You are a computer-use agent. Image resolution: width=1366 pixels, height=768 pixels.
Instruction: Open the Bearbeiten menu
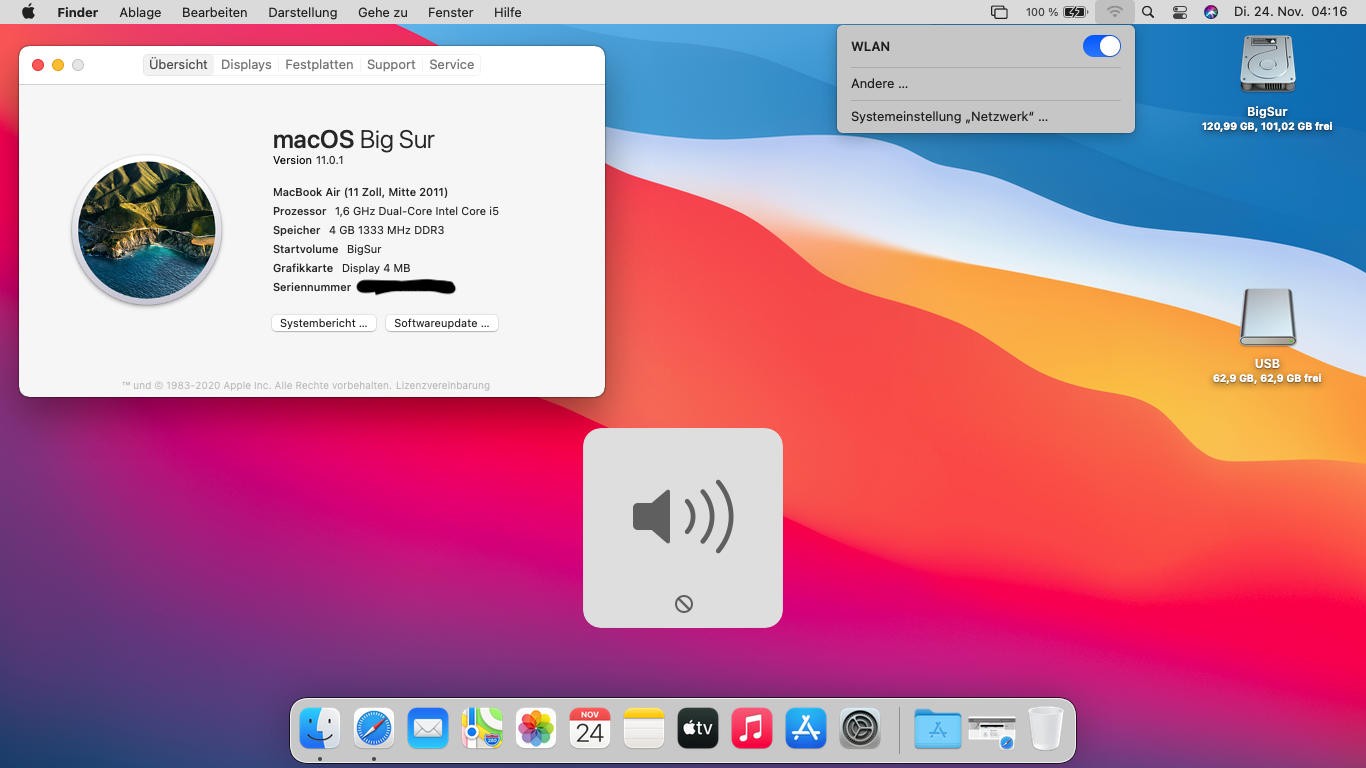click(215, 12)
